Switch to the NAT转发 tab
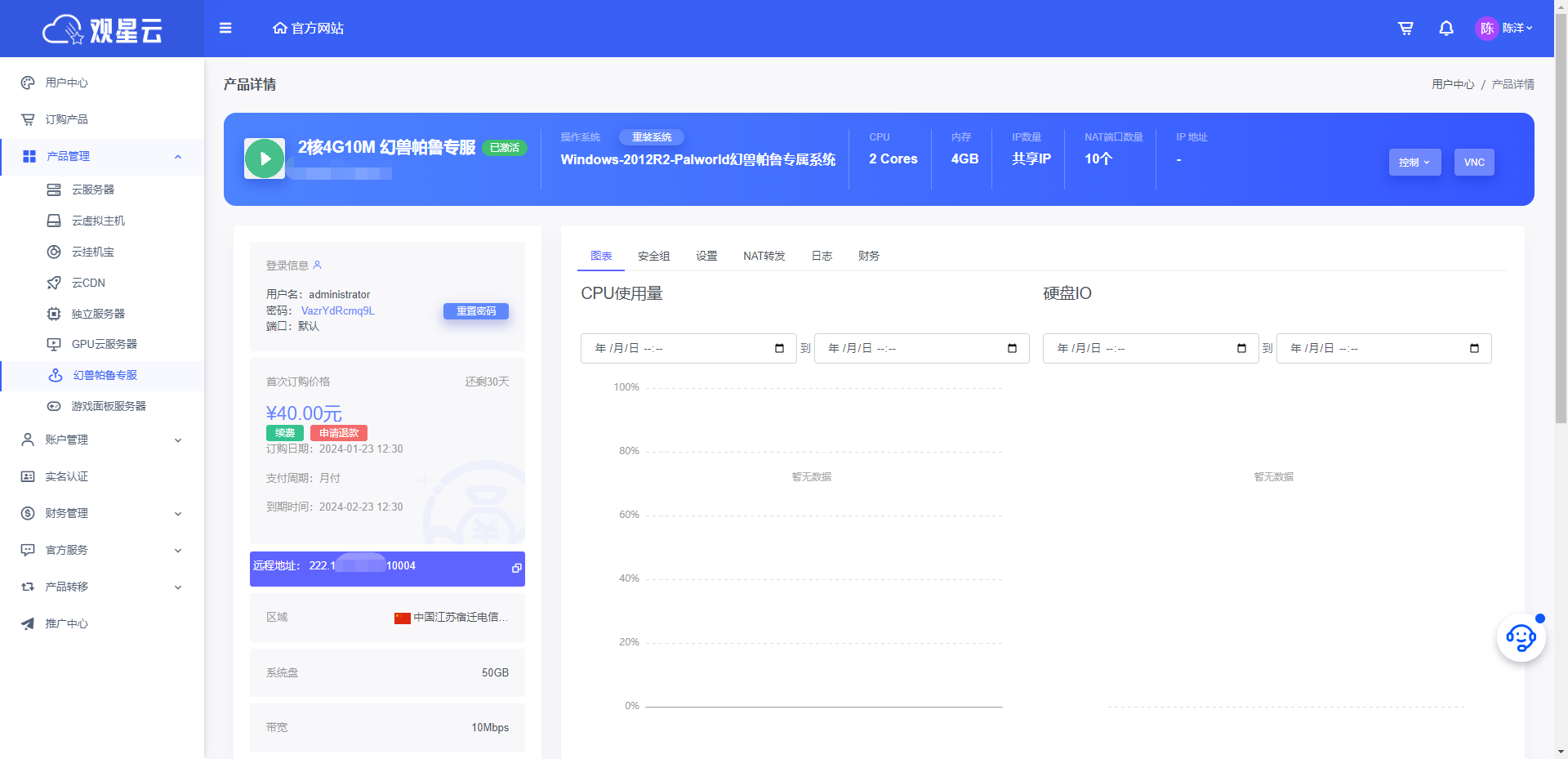 (x=764, y=257)
